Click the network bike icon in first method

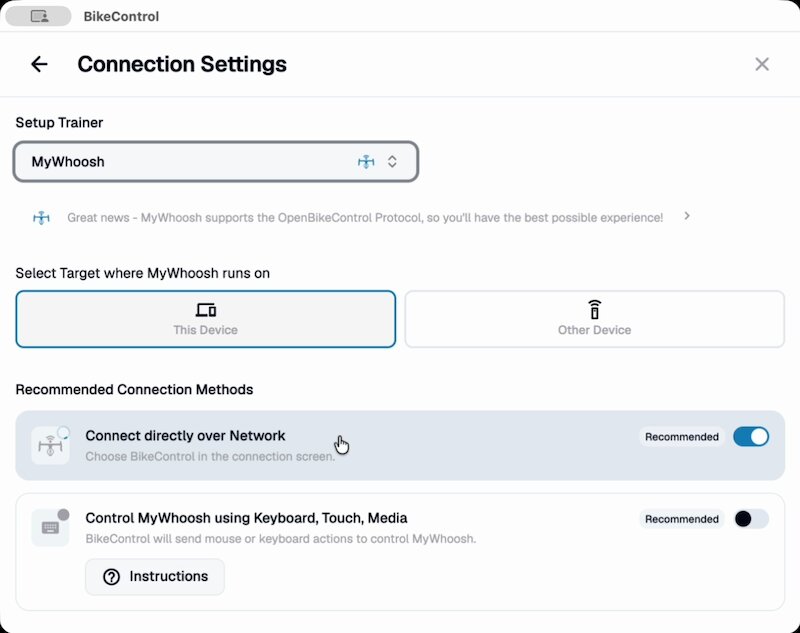[x=50, y=445]
